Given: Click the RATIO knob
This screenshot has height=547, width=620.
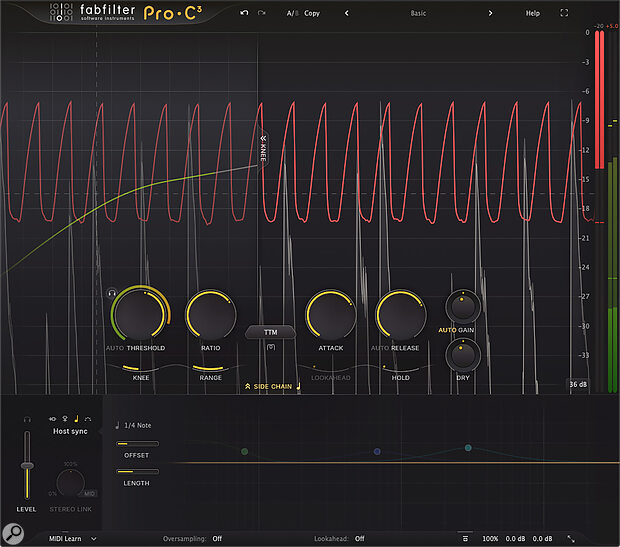Looking at the screenshot, I should point(211,315).
